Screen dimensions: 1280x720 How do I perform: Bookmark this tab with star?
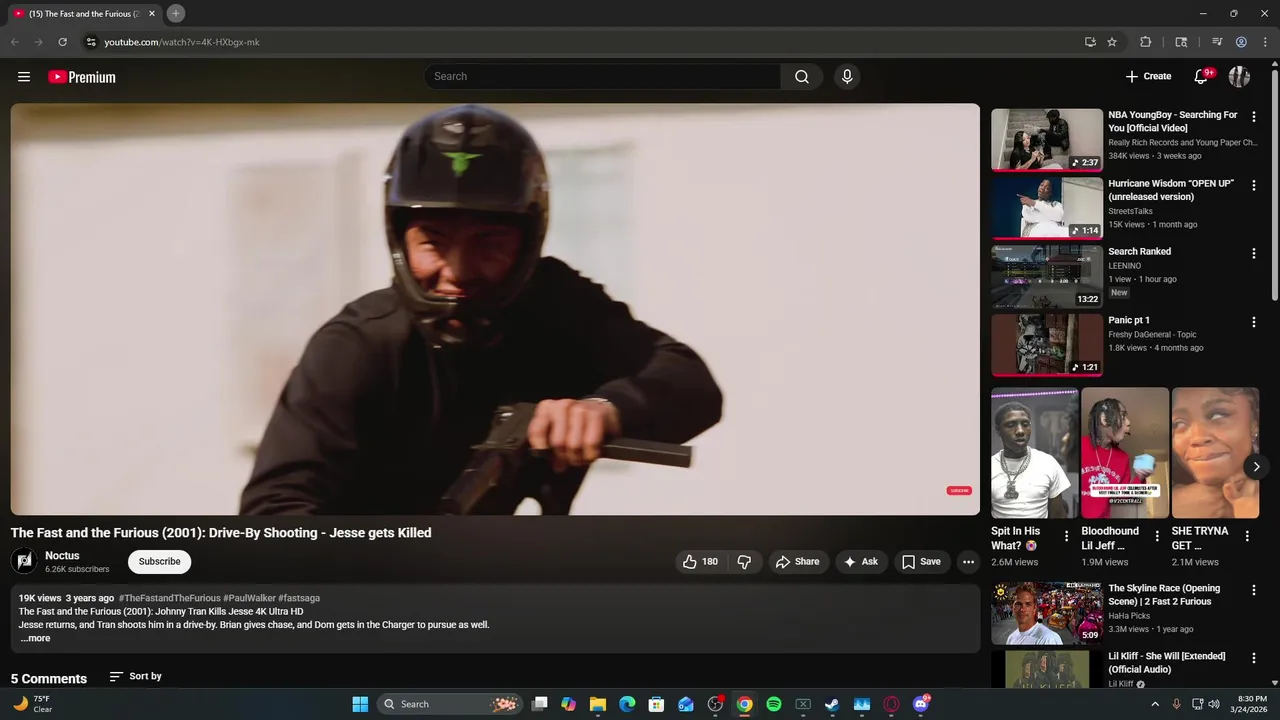coord(1112,42)
